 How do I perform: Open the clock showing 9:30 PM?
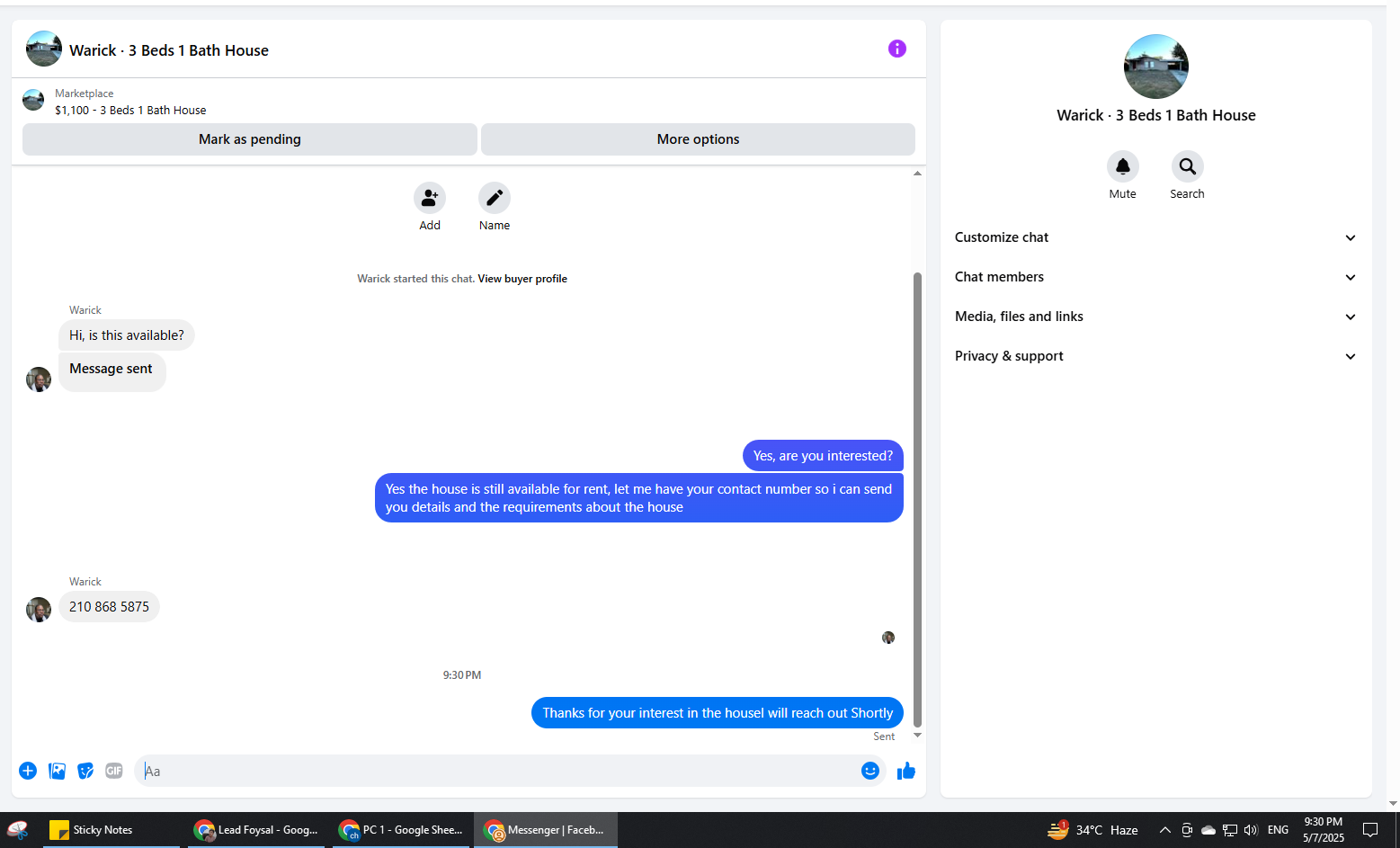pyautogui.click(x=1324, y=830)
